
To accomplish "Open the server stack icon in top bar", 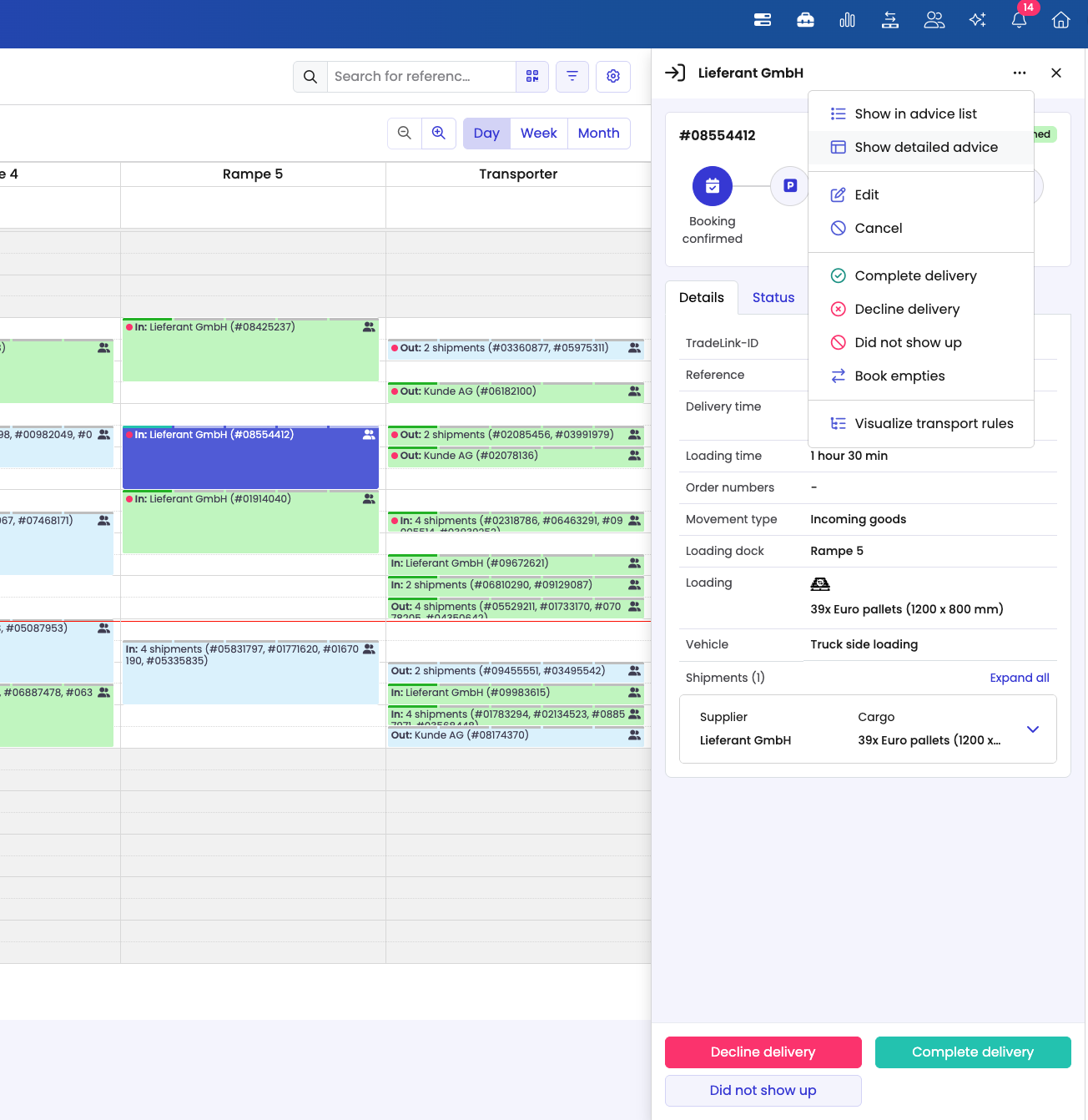I will (x=763, y=20).
